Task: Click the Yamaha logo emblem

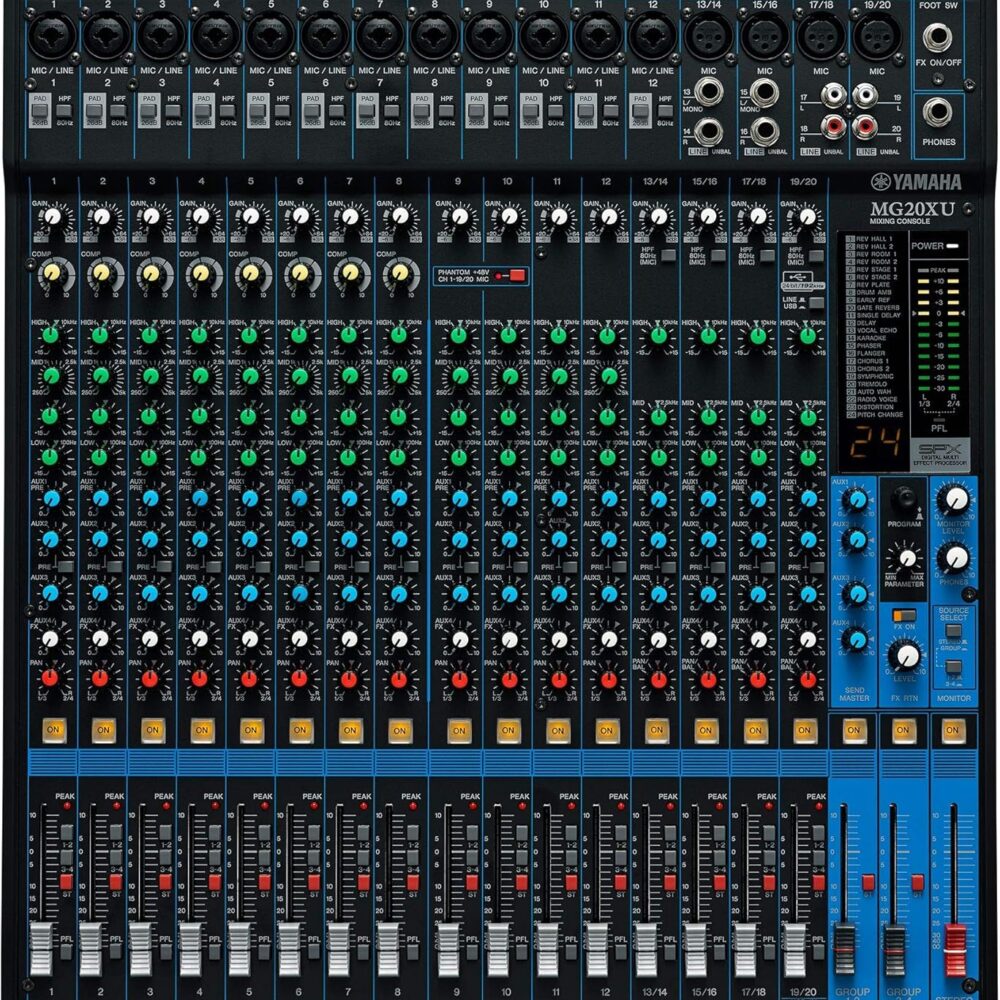Action: coord(880,182)
